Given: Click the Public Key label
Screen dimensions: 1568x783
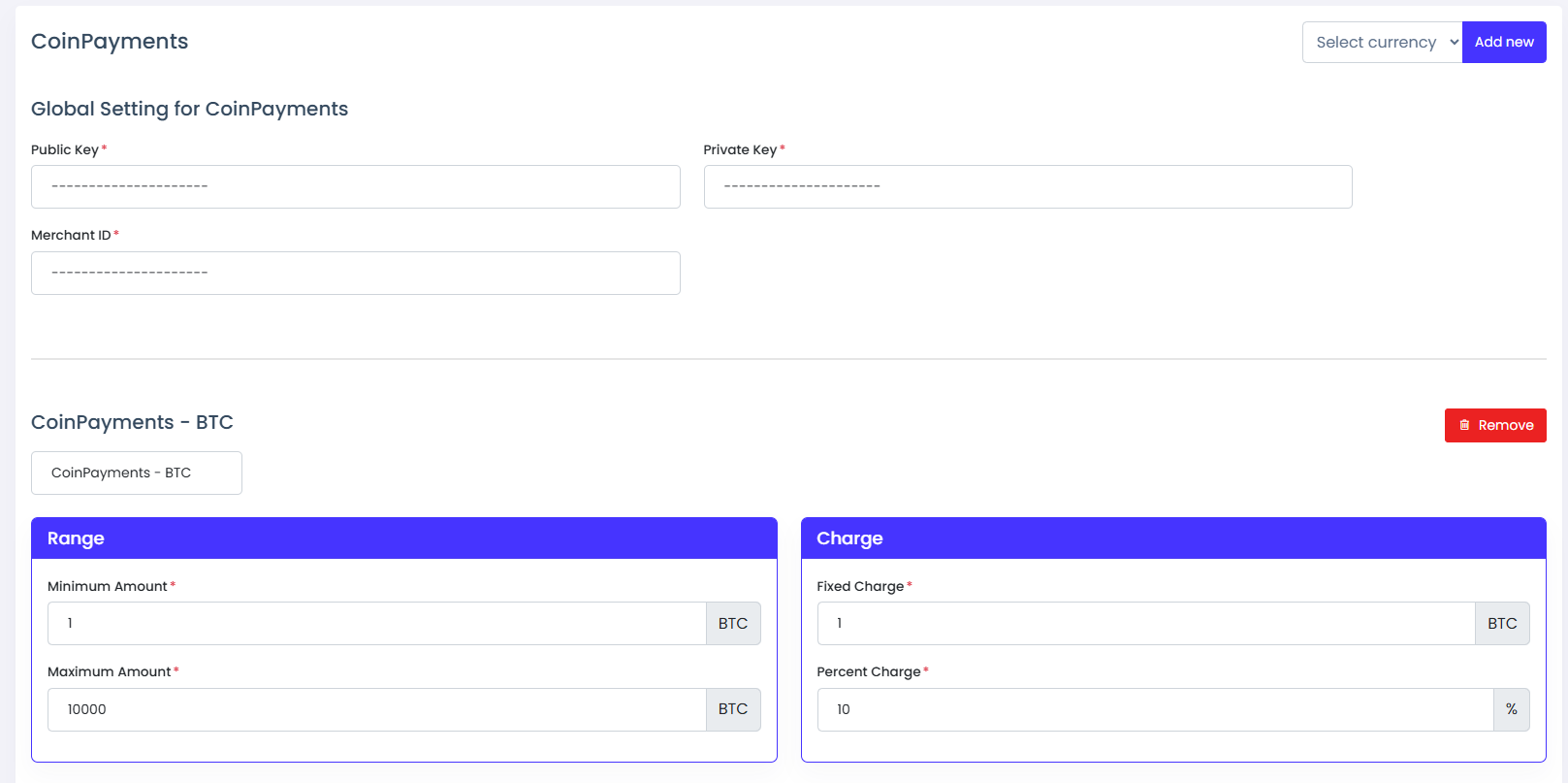Looking at the screenshot, I should pyautogui.click(x=65, y=149).
